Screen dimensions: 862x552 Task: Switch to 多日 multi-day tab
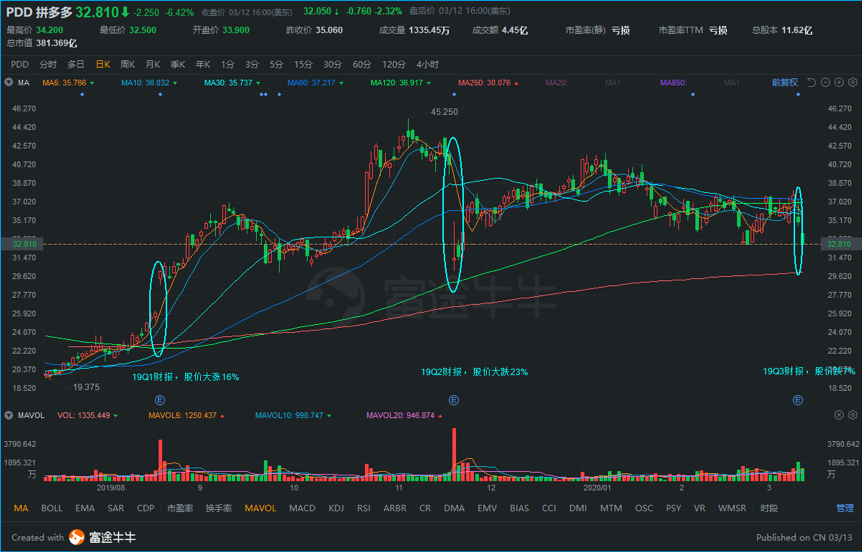pyautogui.click(x=76, y=64)
